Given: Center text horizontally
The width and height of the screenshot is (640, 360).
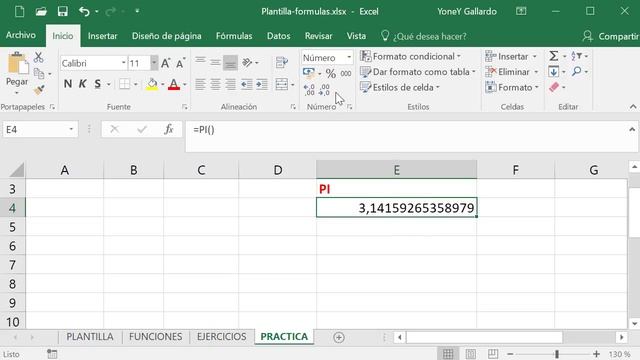Looking at the screenshot, I should pyautogui.click(x=215, y=84).
